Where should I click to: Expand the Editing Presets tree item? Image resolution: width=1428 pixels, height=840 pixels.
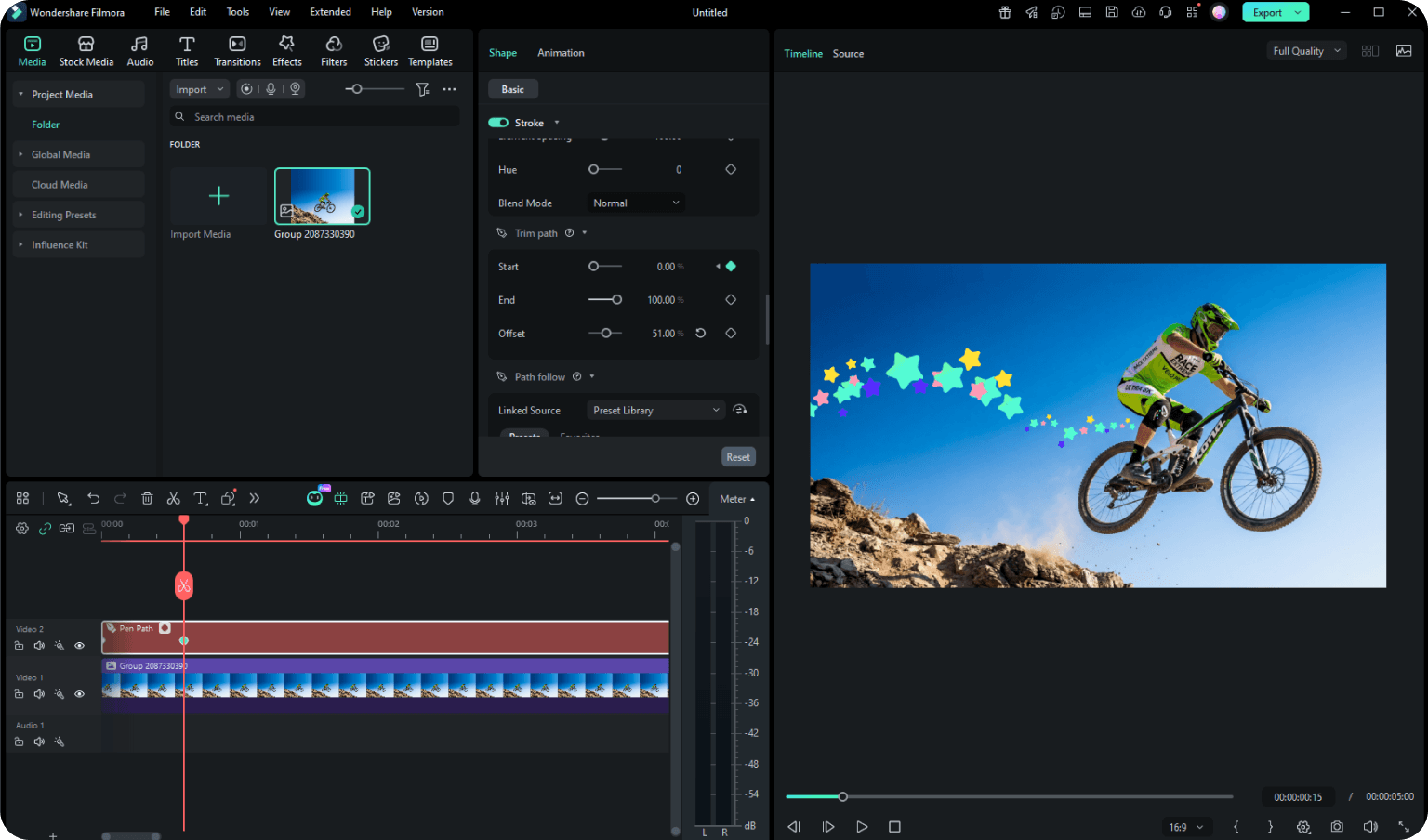(x=20, y=215)
